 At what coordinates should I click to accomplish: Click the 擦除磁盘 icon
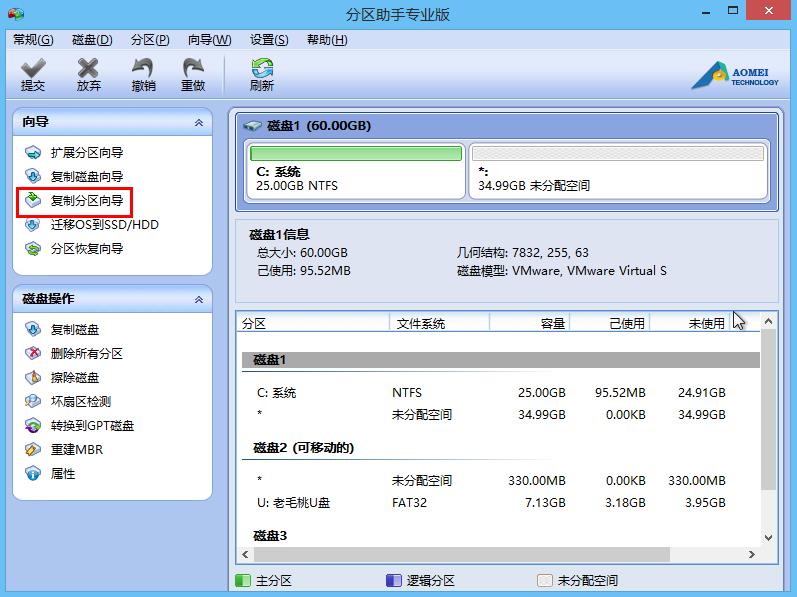click(x=33, y=378)
